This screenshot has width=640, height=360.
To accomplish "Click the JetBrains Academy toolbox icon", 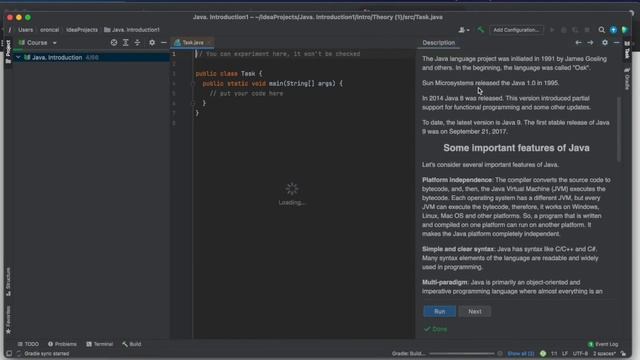I will point(625,30).
